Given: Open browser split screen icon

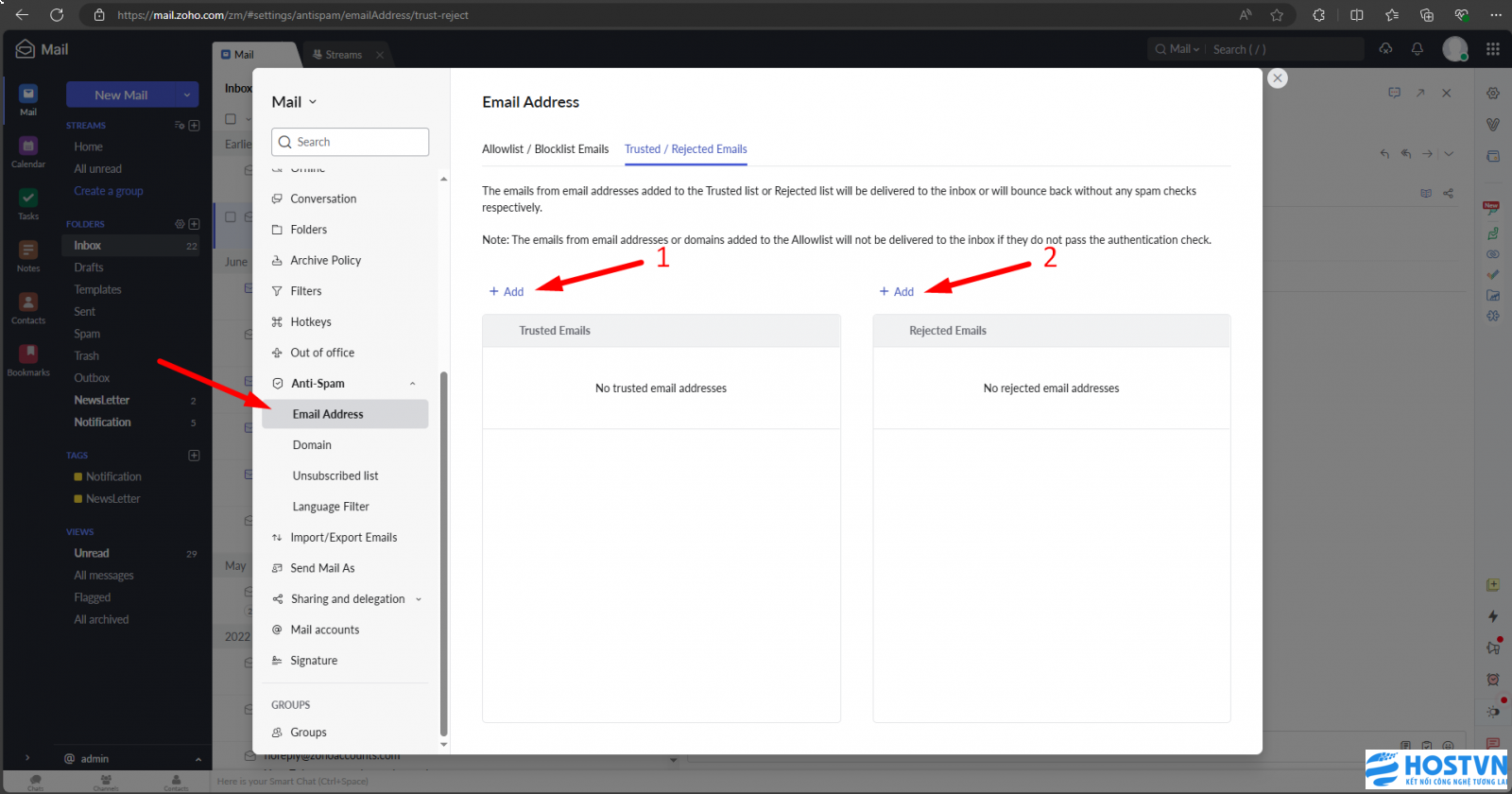Looking at the screenshot, I should (x=1356, y=15).
